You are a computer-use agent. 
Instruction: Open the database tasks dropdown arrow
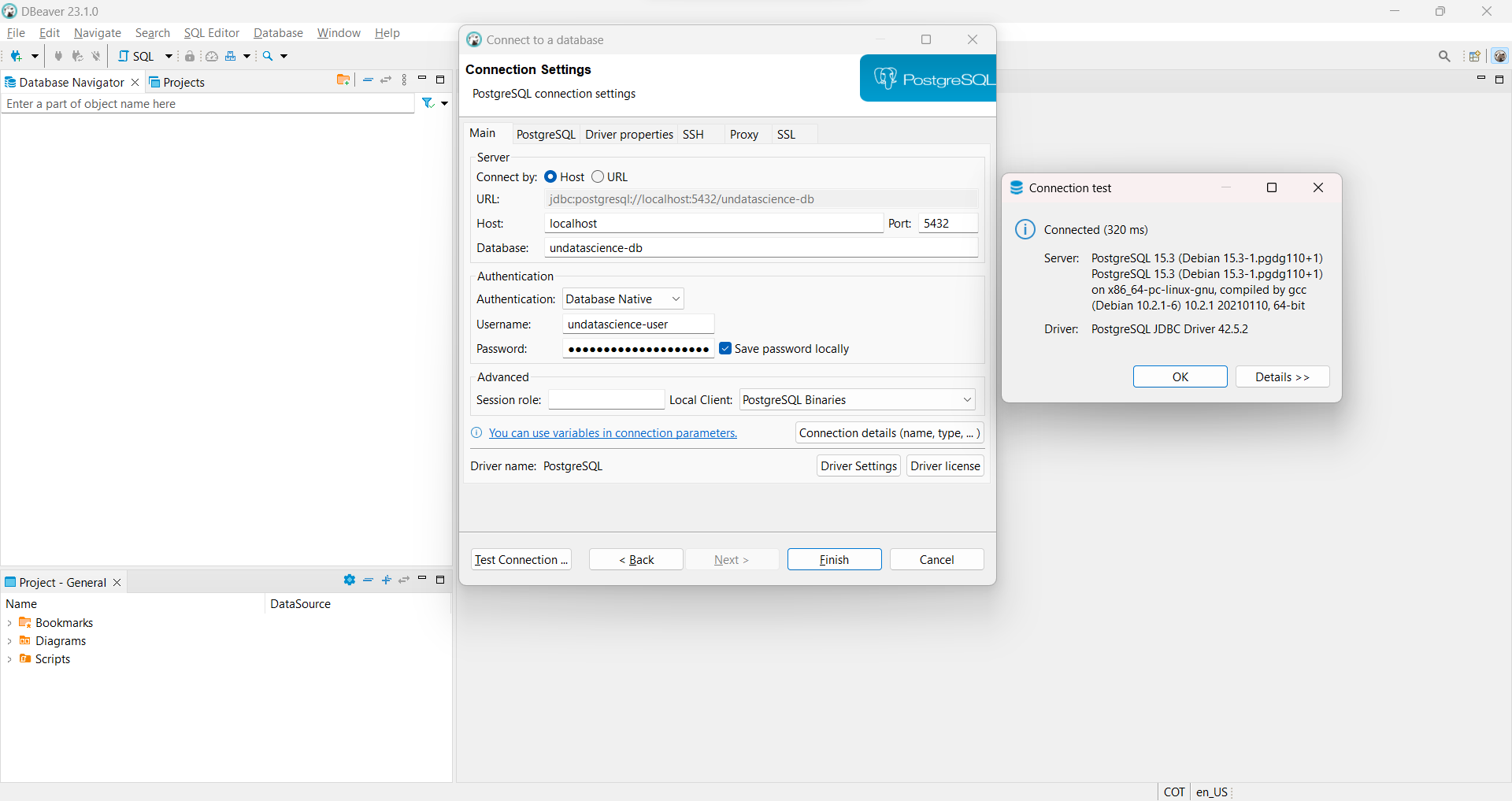[x=246, y=56]
